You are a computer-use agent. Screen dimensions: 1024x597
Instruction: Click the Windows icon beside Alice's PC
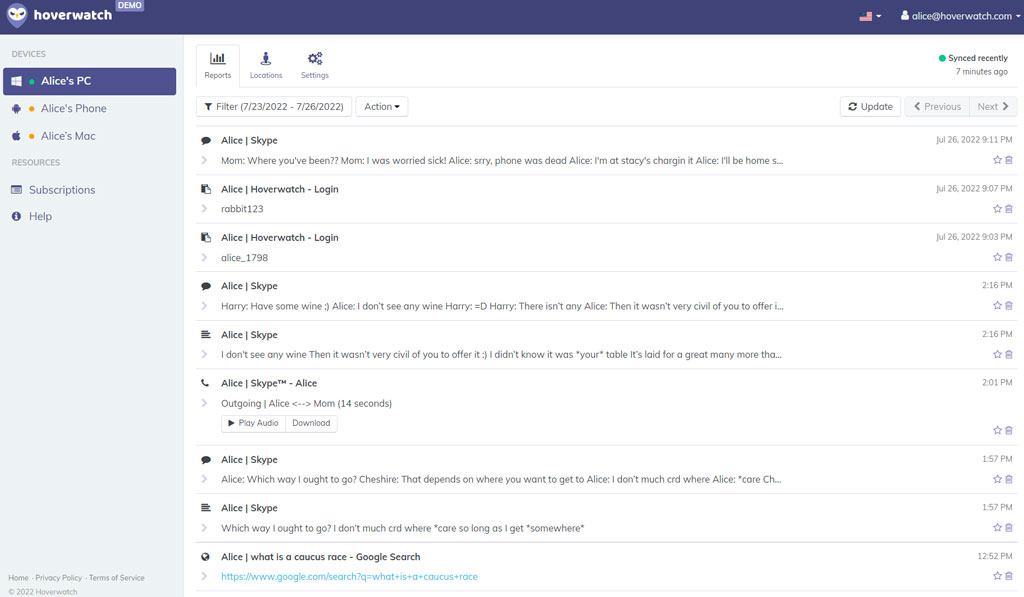pos(16,81)
